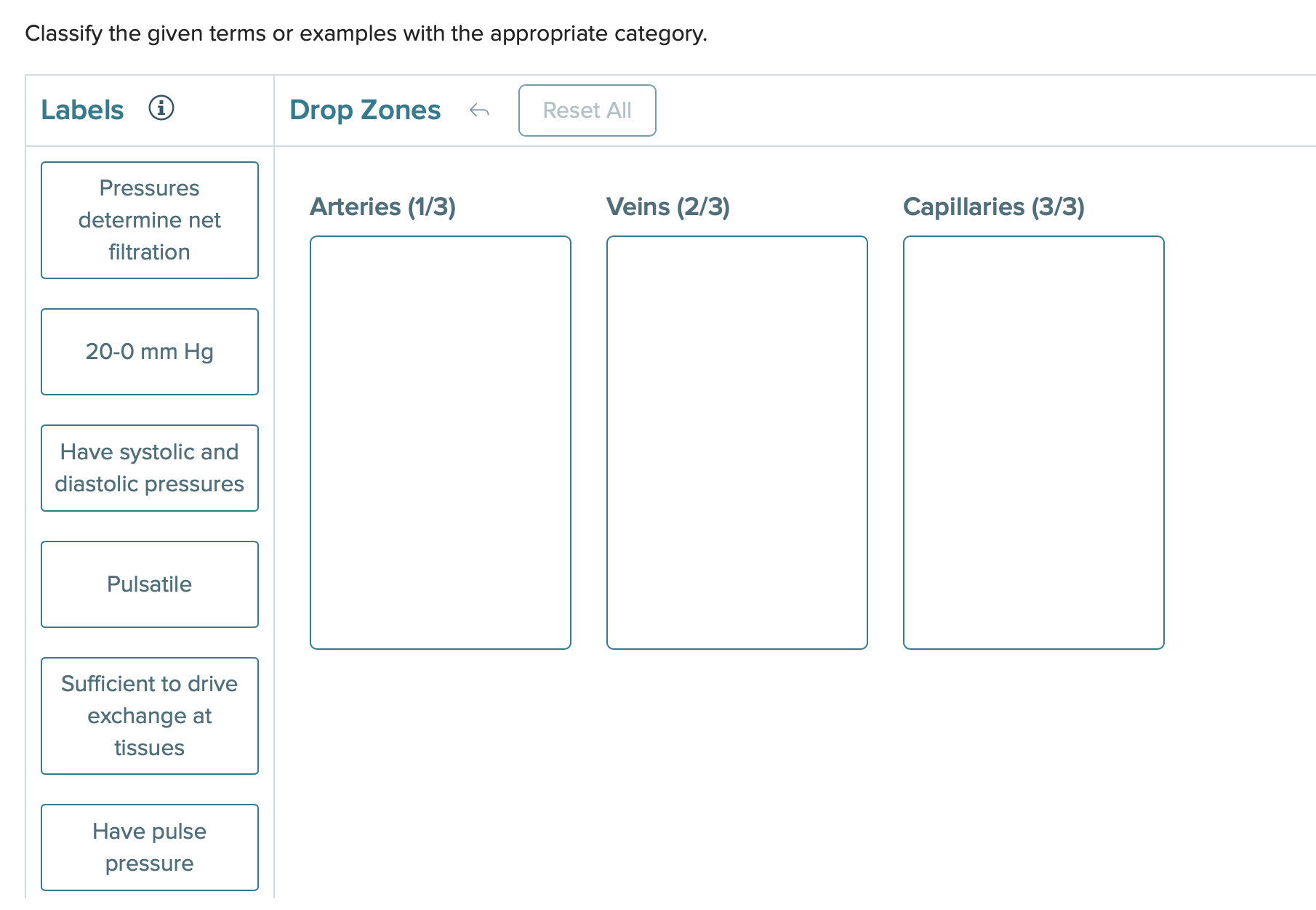Click the Capillaries (3/3) heading

(994, 207)
